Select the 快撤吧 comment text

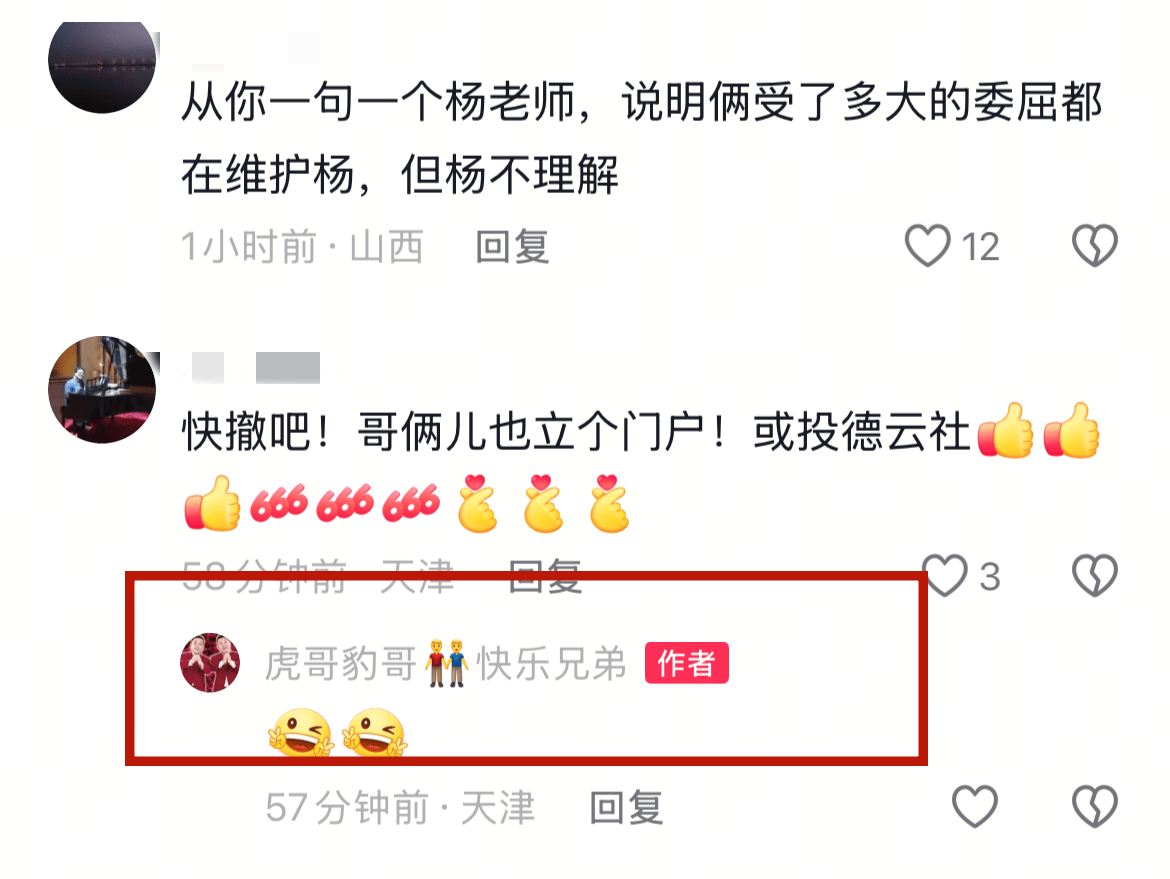[642, 469]
